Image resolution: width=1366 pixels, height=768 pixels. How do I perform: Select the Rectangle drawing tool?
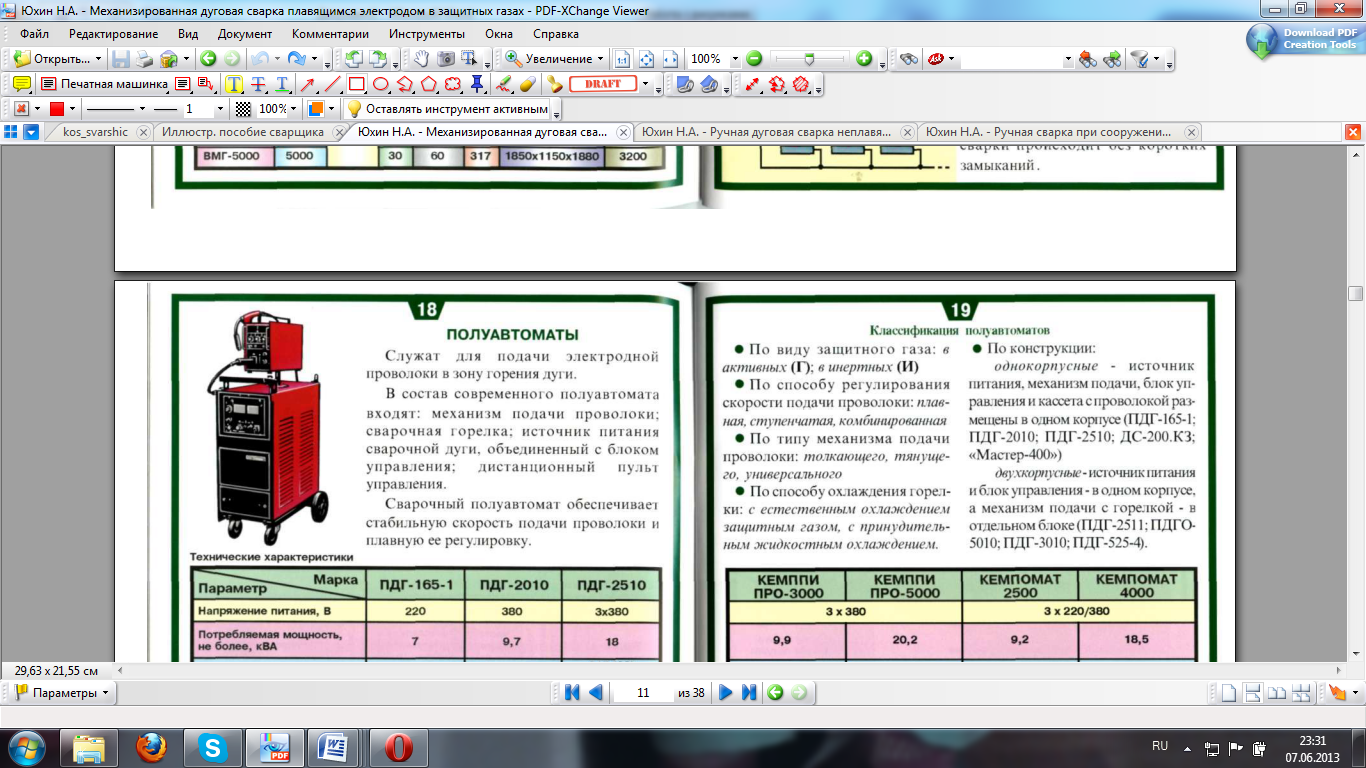click(356, 84)
